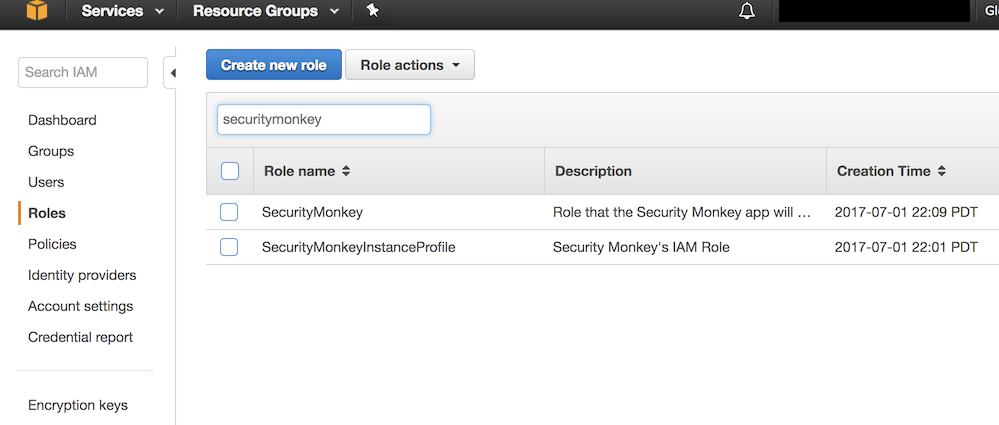Open the SecurityMonkeyInstanceProfile role link
This screenshot has height=425, width=999.
click(x=359, y=247)
